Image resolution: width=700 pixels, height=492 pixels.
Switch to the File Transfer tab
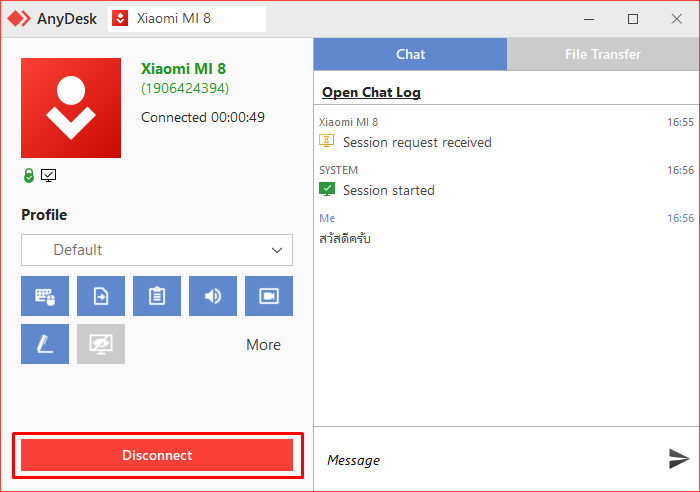(x=603, y=54)
